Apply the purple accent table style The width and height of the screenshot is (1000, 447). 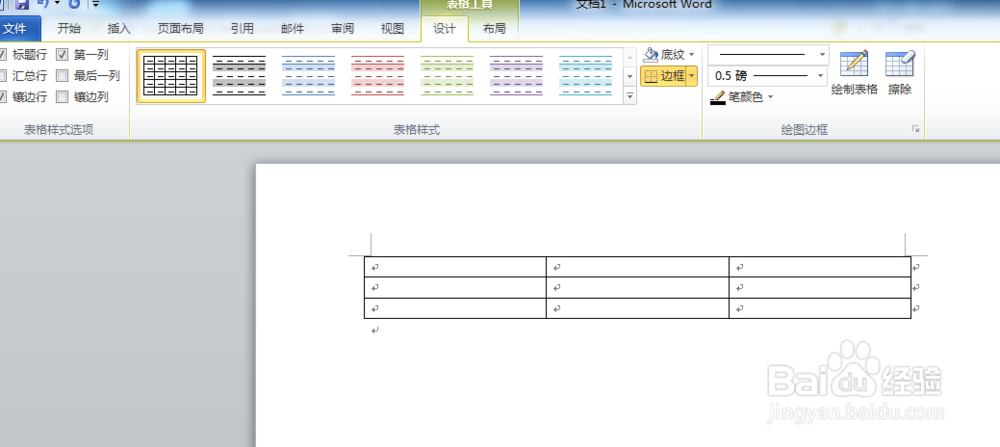click(x=517, y=76)
